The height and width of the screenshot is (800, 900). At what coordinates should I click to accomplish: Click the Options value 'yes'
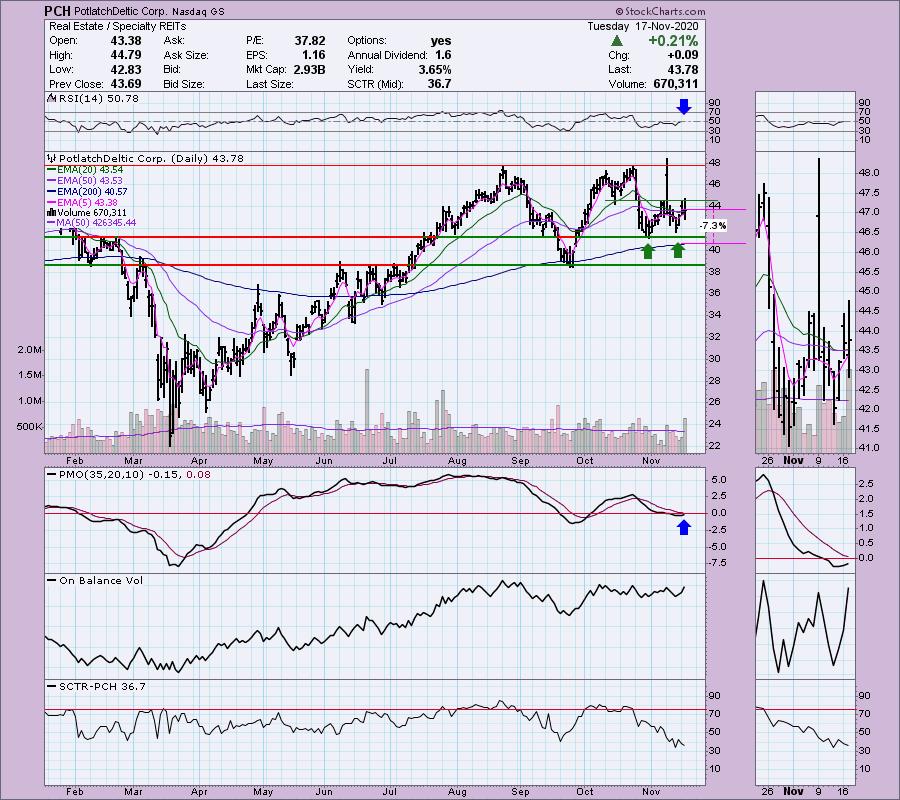pos(441,41)
